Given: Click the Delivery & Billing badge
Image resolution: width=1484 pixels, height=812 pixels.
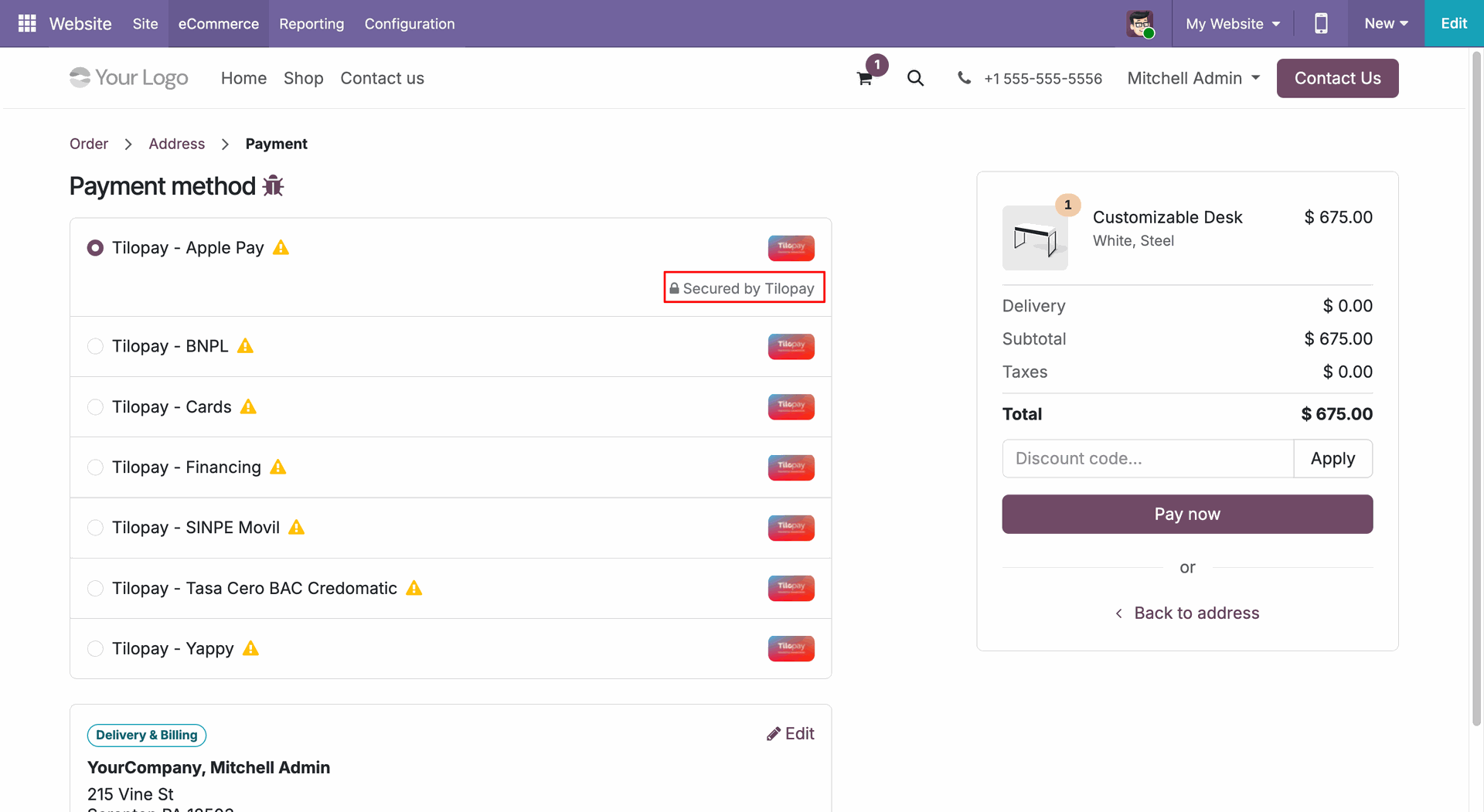Looking at the screenshot, I should point(147,736).
